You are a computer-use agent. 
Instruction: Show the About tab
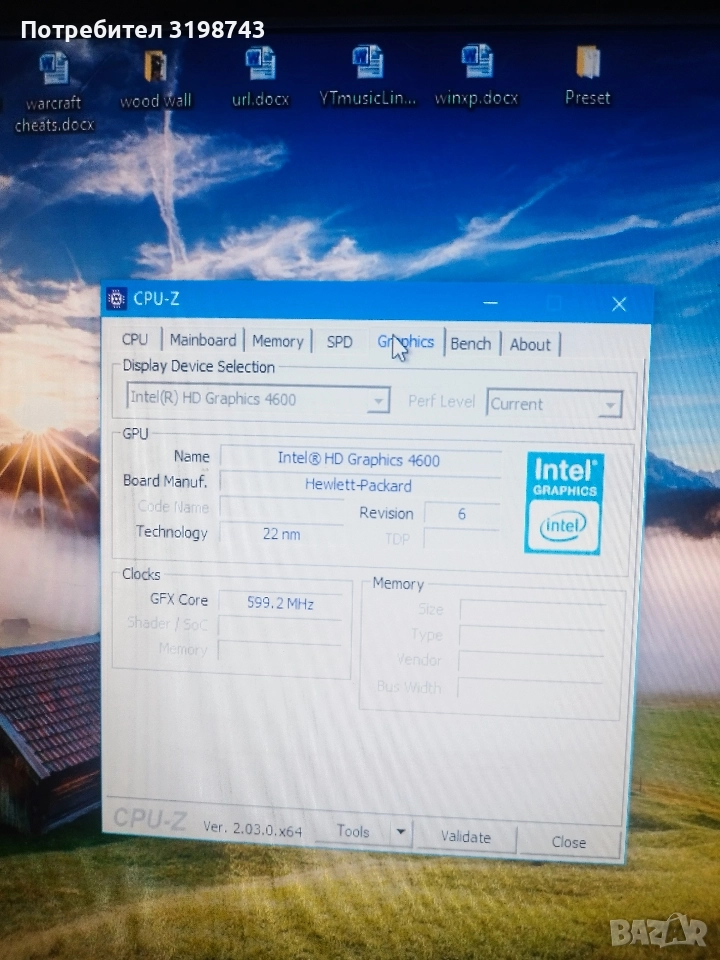pyautogui.click(x=530, y=344)
